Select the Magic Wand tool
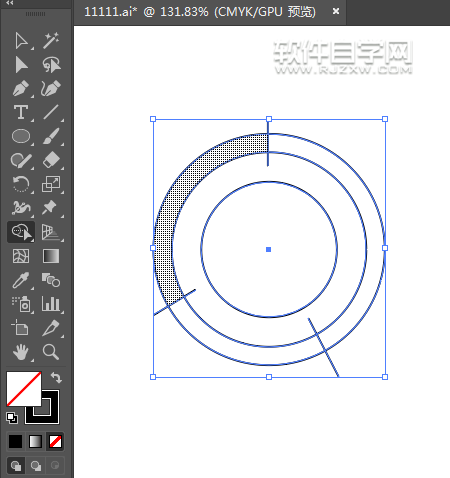 tap(51, 41)
